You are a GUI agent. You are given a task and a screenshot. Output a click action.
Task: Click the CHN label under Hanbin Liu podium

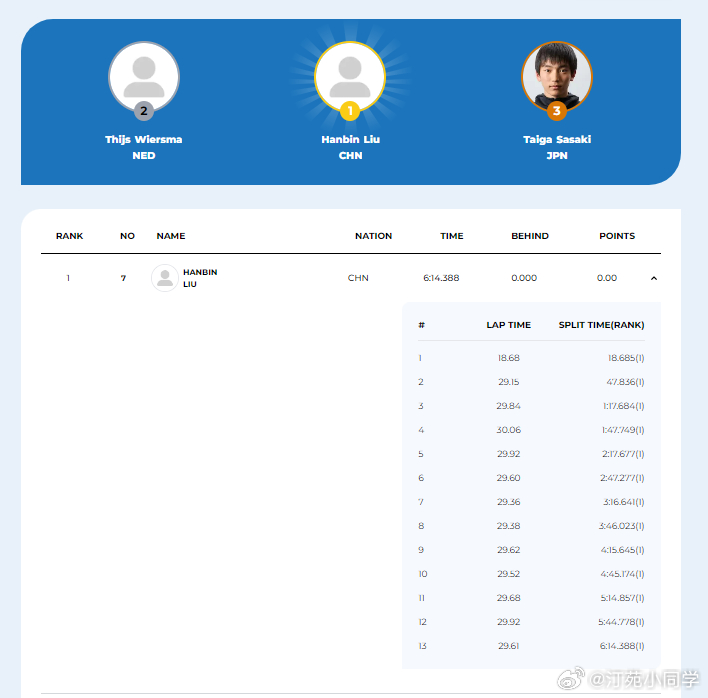tap(350, 155)
